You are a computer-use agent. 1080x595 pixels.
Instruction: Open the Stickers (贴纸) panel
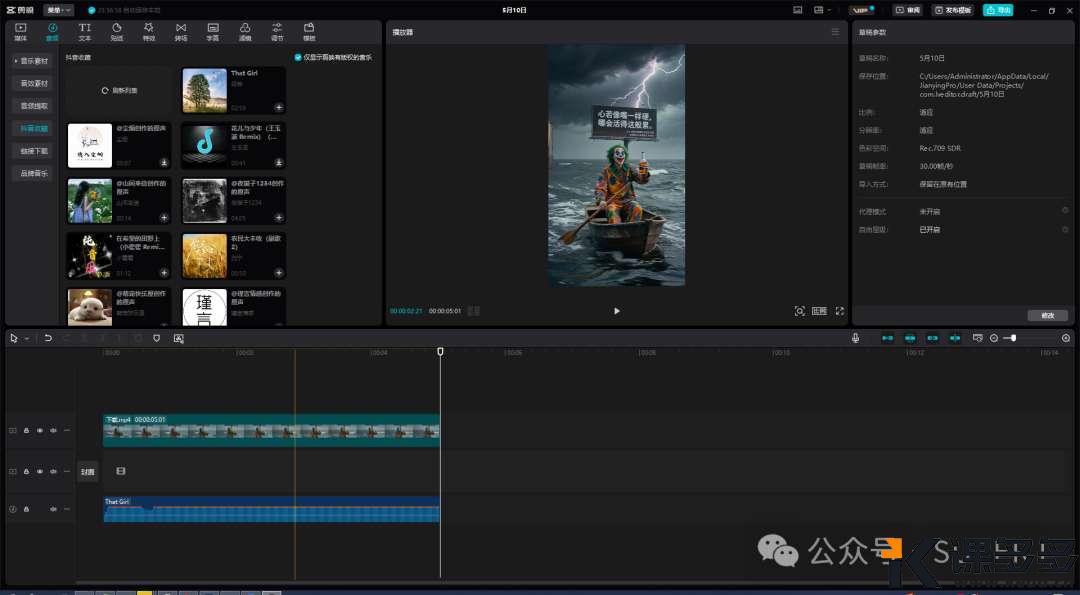tap(116, 32)
